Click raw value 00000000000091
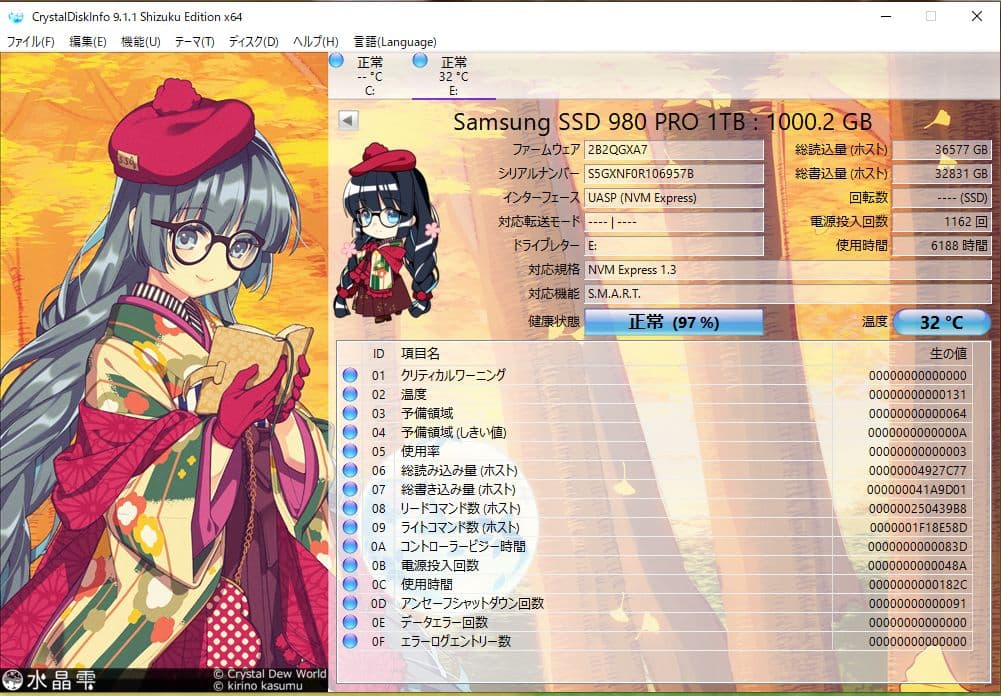 tap(917, 603)
